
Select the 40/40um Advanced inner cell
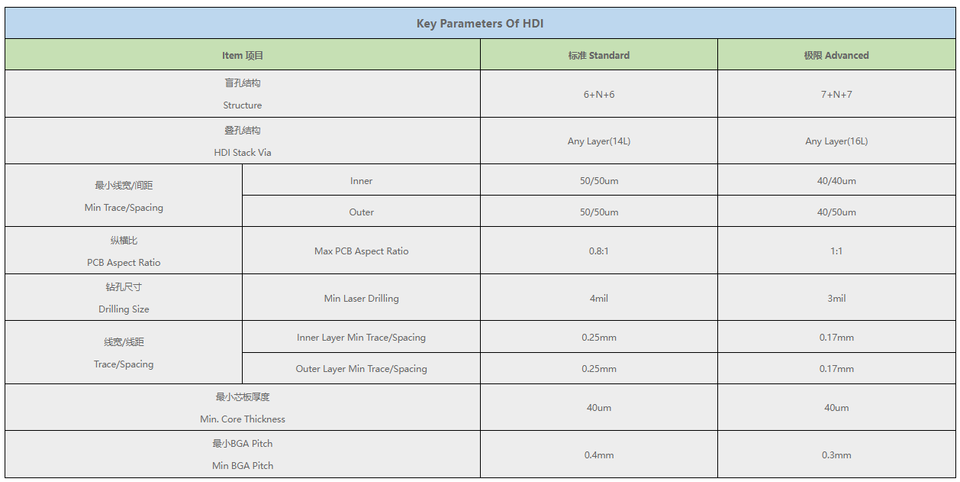pyautogui.click(x=836, y=181)
